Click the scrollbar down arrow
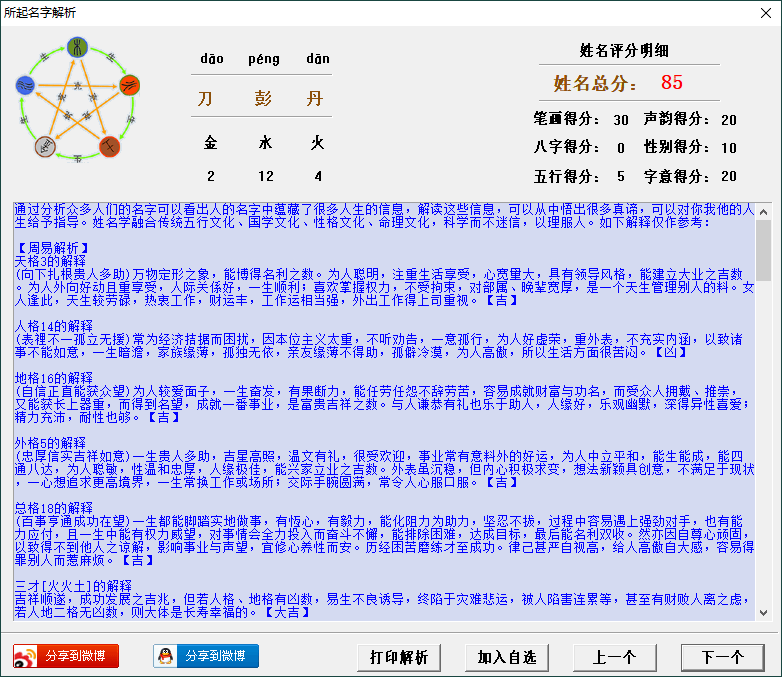782x677 pixels. [764, 612]
